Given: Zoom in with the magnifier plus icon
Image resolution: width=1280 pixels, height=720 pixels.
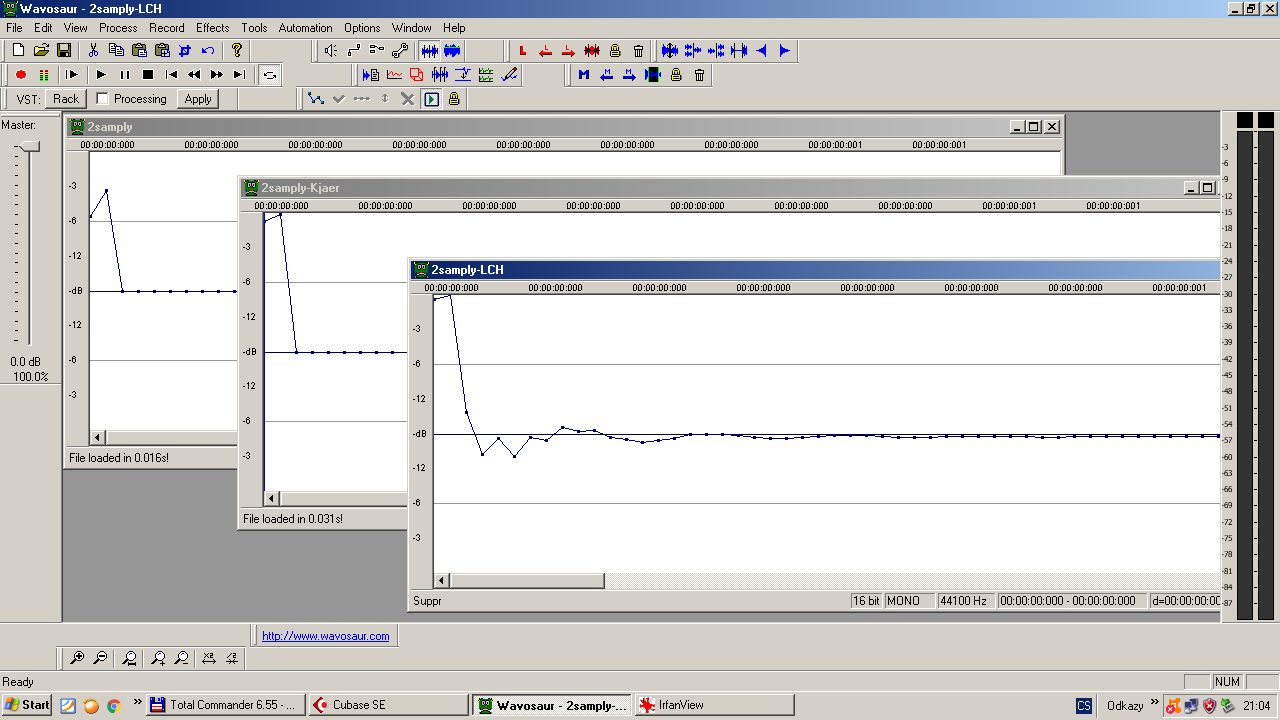Looking at the screenshot, I should click(77, 658).
